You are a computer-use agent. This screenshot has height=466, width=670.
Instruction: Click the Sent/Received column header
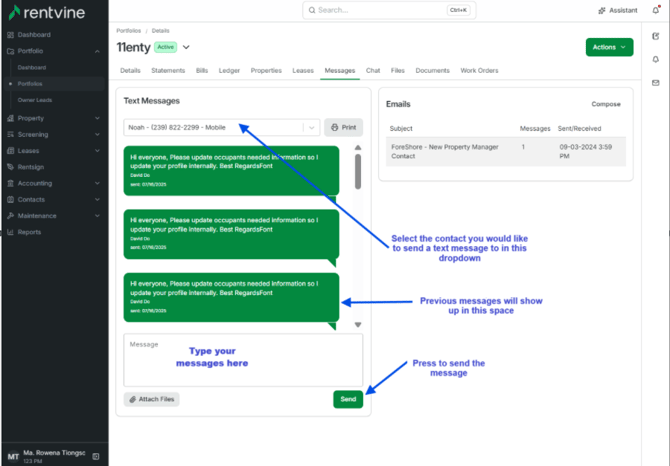[x=579, y=129]
